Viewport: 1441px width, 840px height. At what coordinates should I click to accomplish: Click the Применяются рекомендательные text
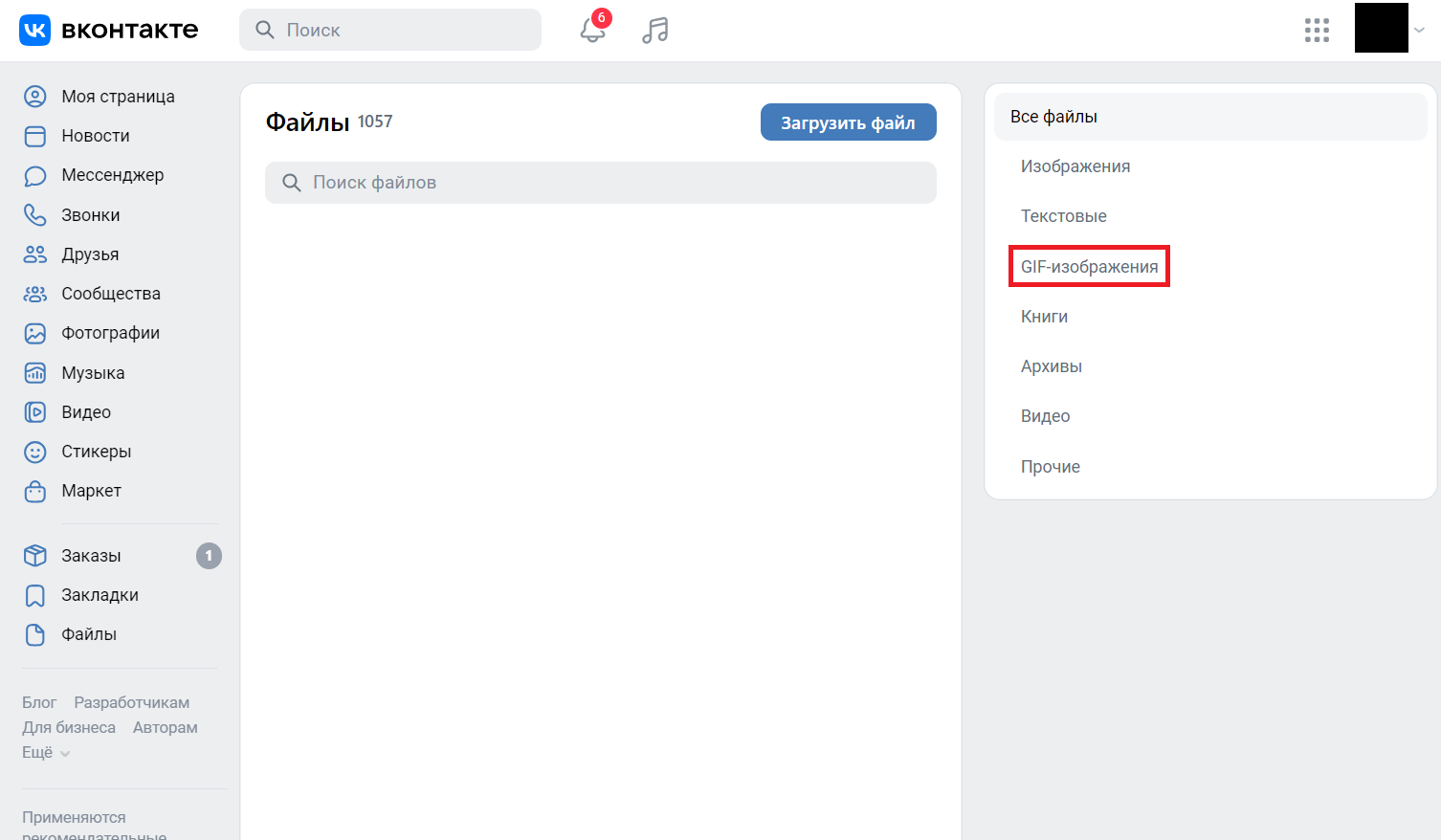[95, 828]
